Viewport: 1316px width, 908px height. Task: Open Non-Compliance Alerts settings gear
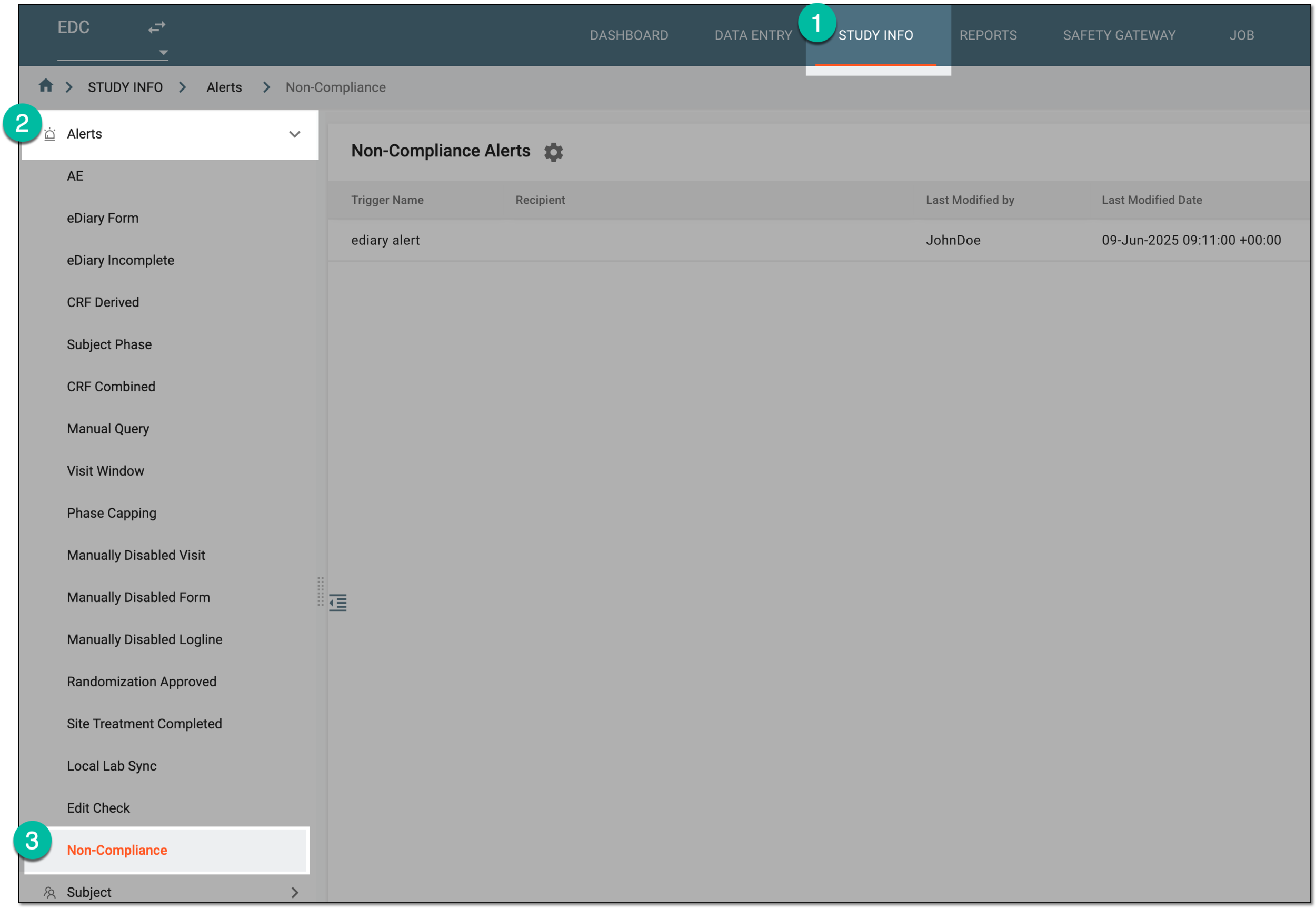click(x=553, y=152)
